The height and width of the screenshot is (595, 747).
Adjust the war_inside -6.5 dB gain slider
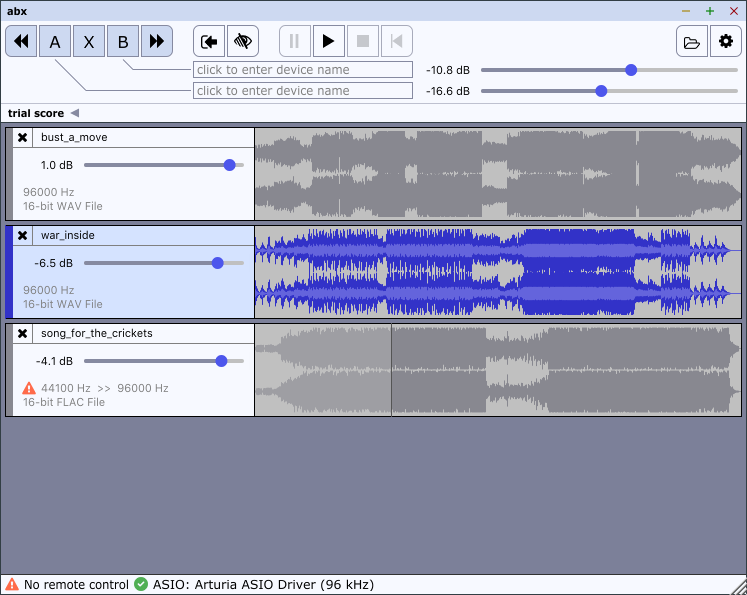coord(164,263)
